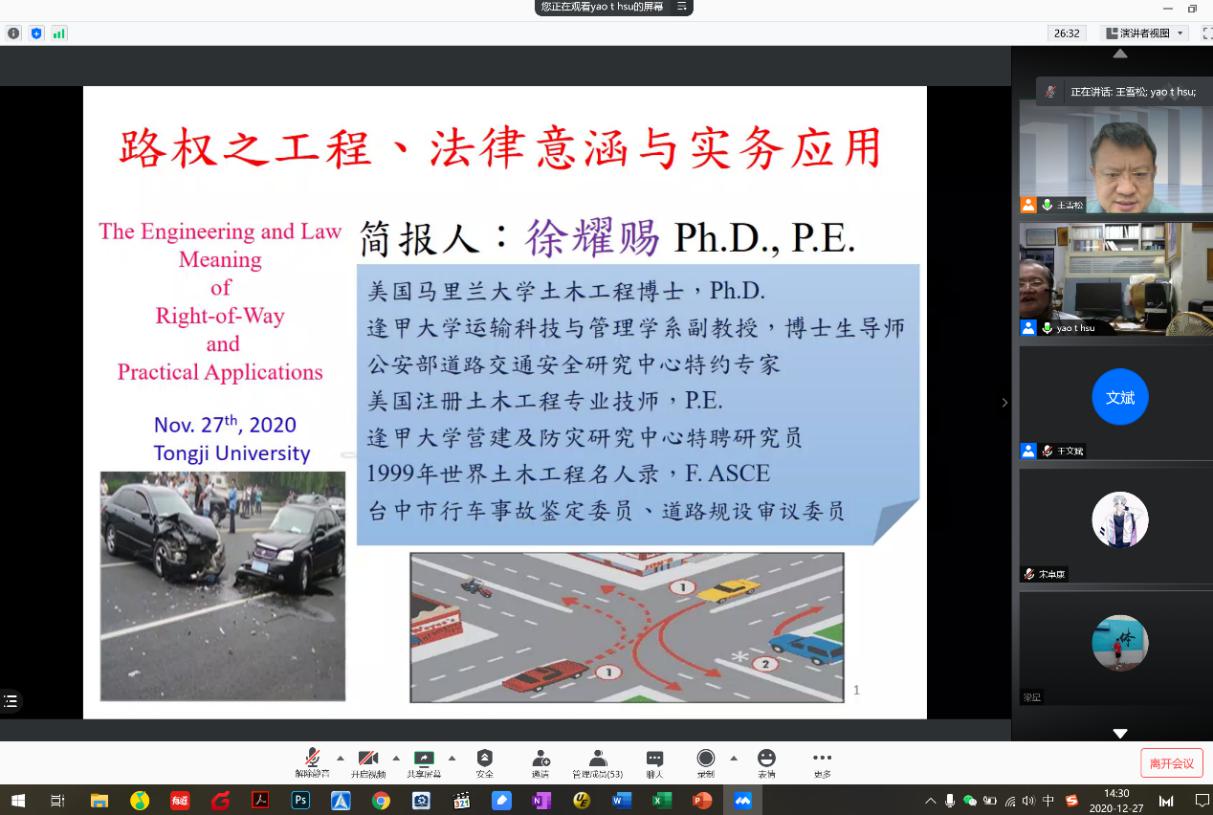Open the Share Screen tool
This screenshot has width=1213, height=815.
424,760
